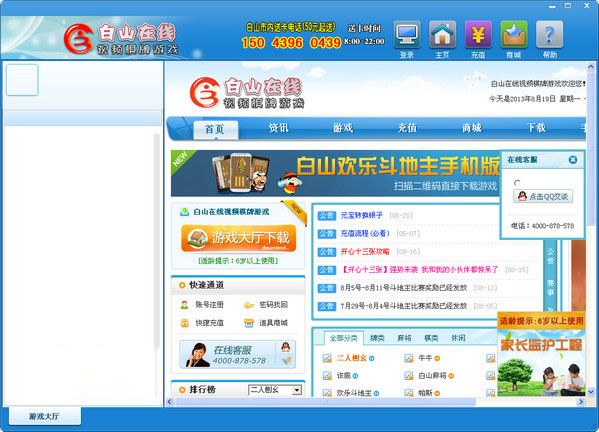Image resolution: width=599 pixels, height=432 pixels.
Task: Click the 密码找回 key icon
Action: coord(249,305)
